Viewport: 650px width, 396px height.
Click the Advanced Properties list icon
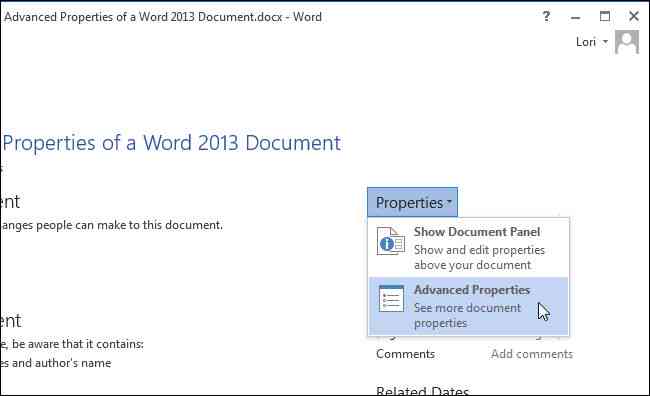[x=391, y=299]
